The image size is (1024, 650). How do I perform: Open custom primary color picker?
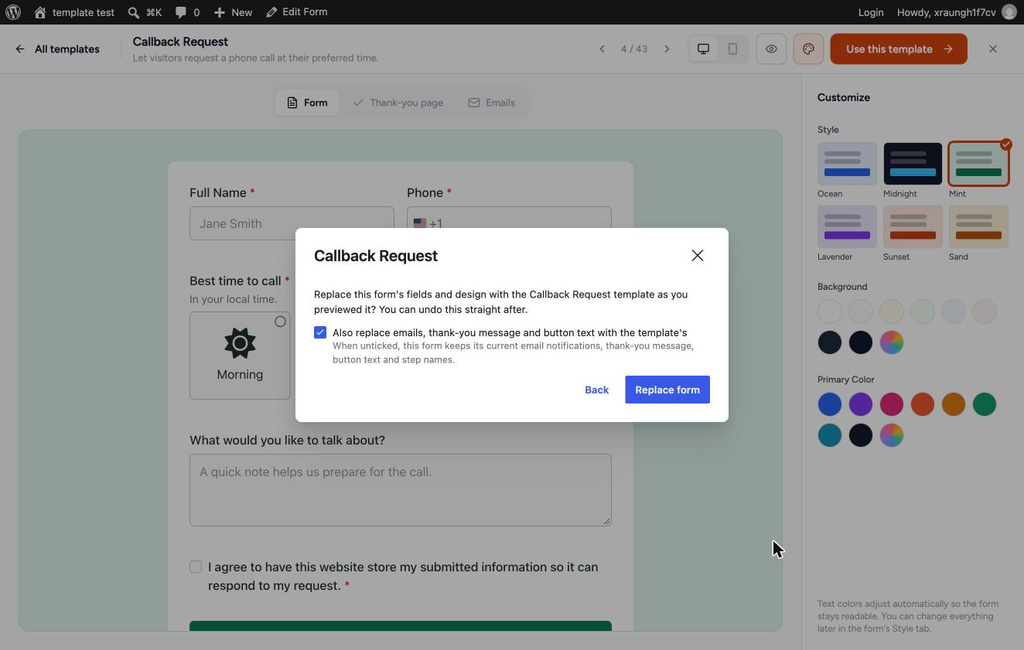(891, 435)
